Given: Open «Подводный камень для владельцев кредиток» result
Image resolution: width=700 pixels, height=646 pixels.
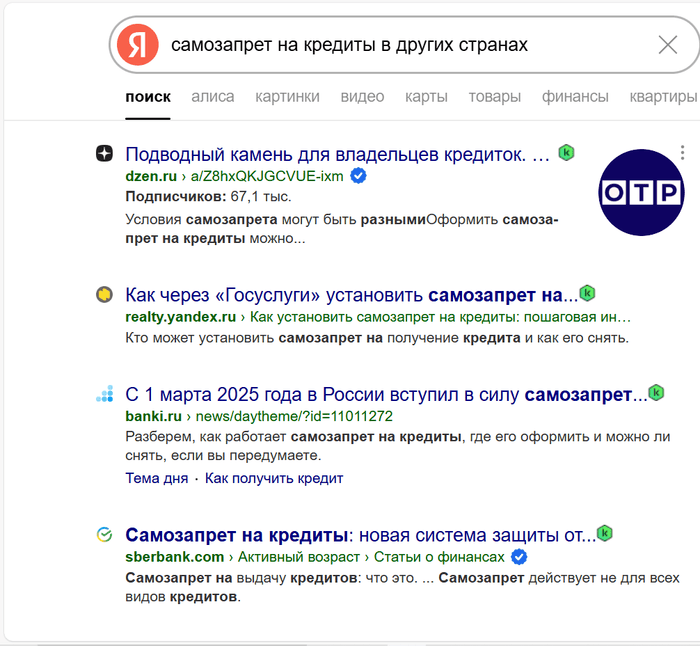Looking at the screenshot, I should (337, 155).
